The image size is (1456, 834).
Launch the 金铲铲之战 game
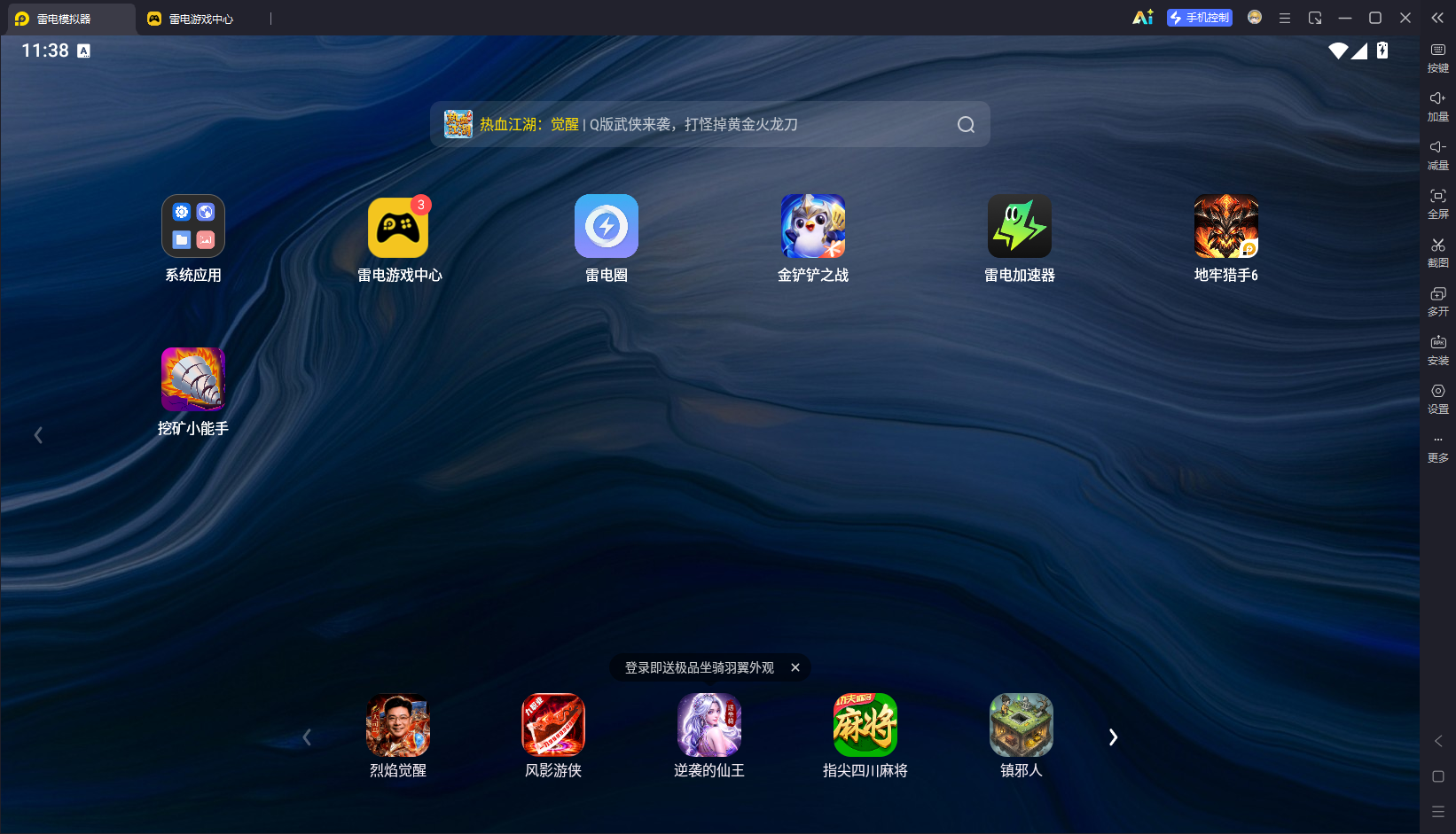(x=813, y=226)
